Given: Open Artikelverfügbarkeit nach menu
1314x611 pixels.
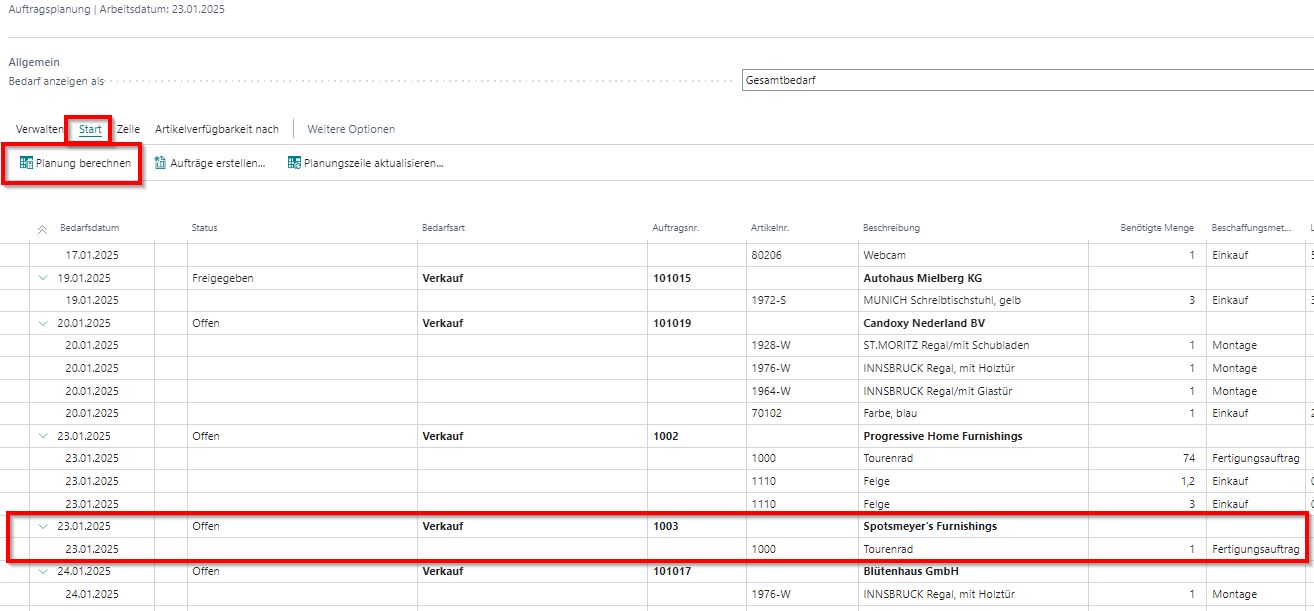Looking at the screenshot, I should click(217, 129).
